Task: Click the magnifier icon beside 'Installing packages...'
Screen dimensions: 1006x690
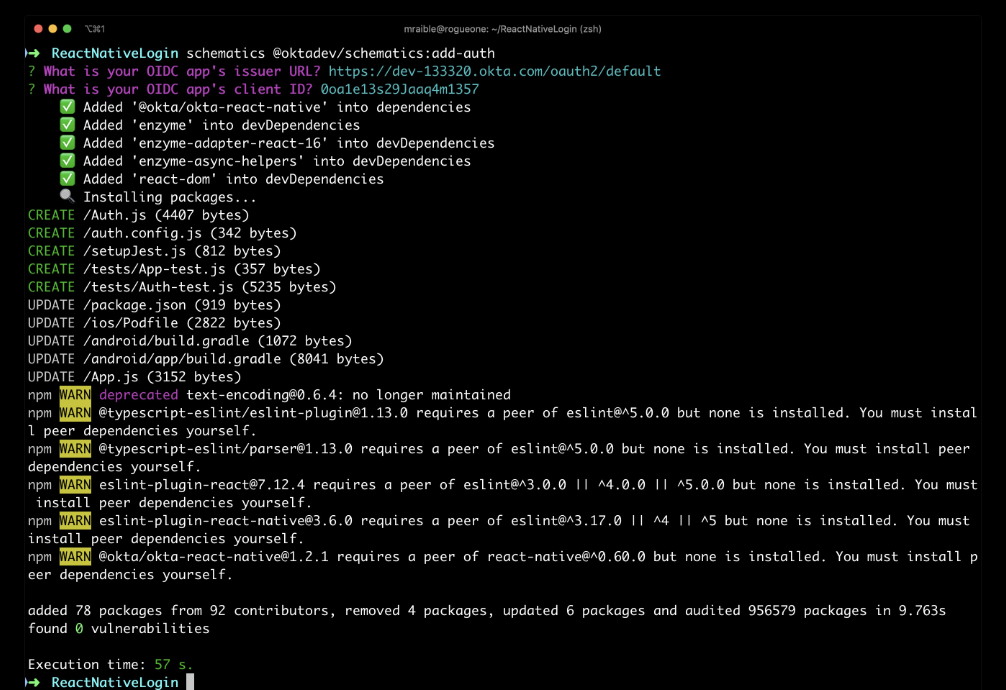Action: [67, 196]
